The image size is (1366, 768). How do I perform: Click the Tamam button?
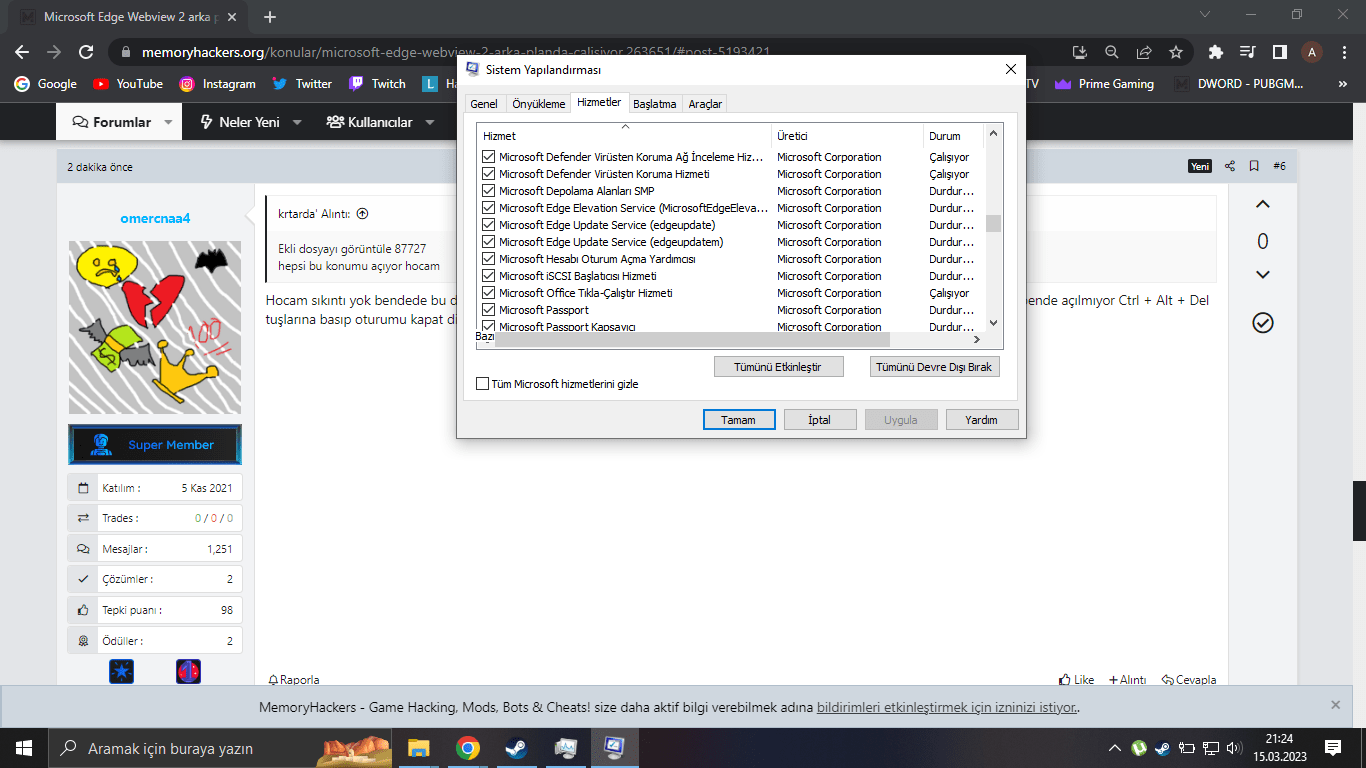pyautogui.click(x=739, y=420)
